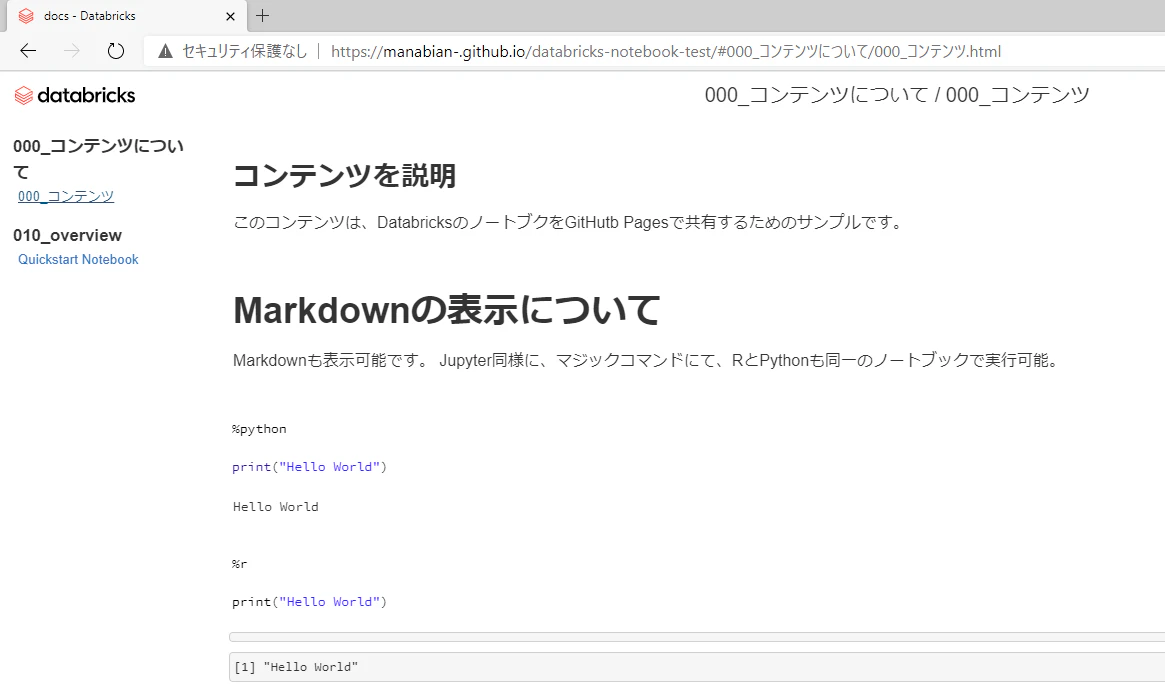Click the browser back arrow
The image size is (1165, 686).
28,51
